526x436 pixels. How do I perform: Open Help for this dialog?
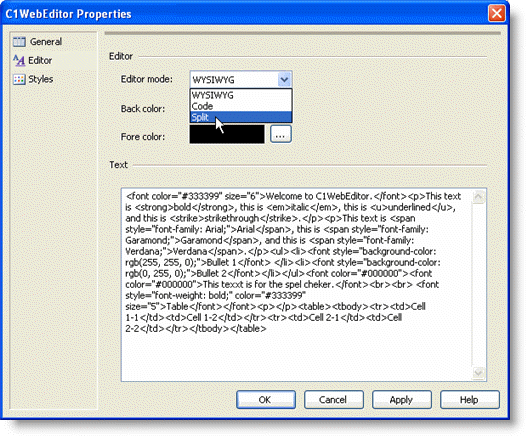pyautogui.click(x=470, y=400)
